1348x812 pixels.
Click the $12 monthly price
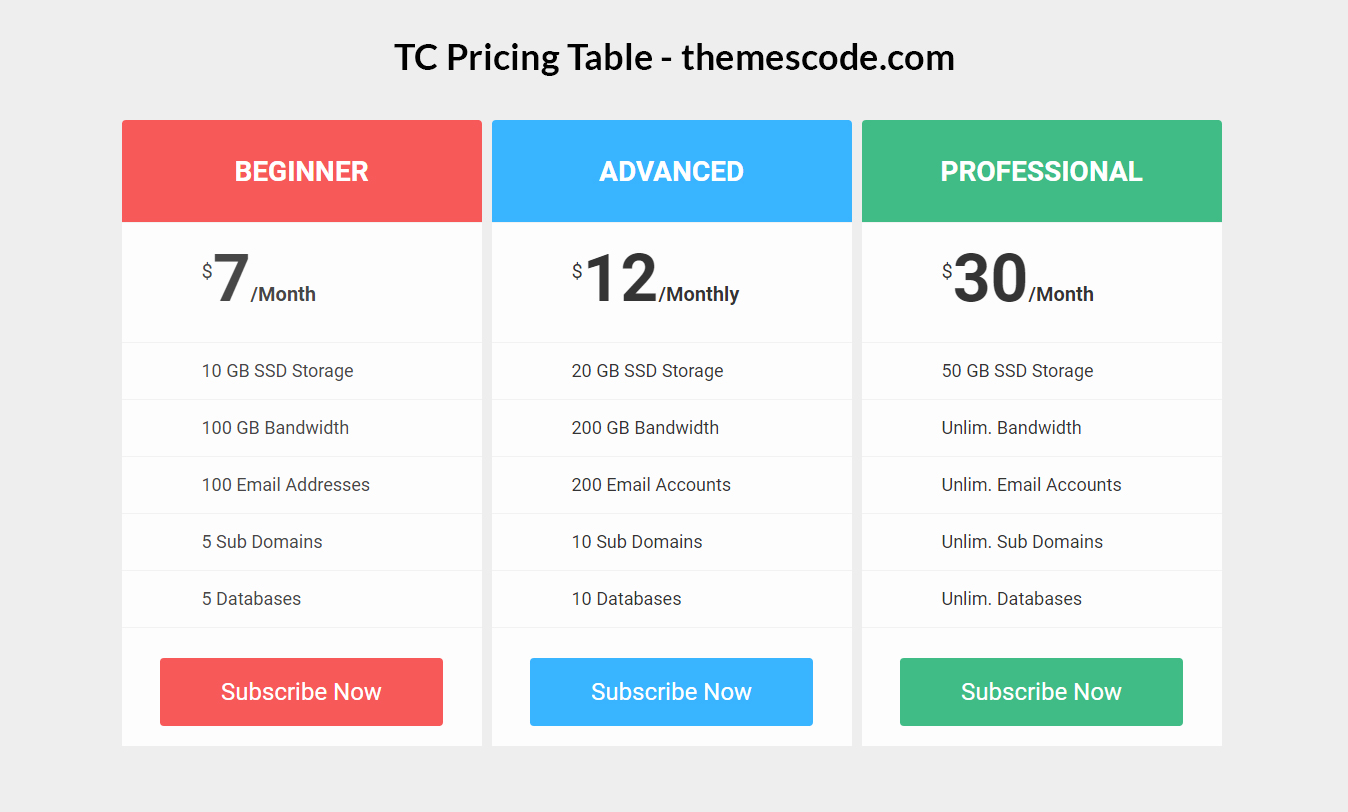click(x=655, y=281)
